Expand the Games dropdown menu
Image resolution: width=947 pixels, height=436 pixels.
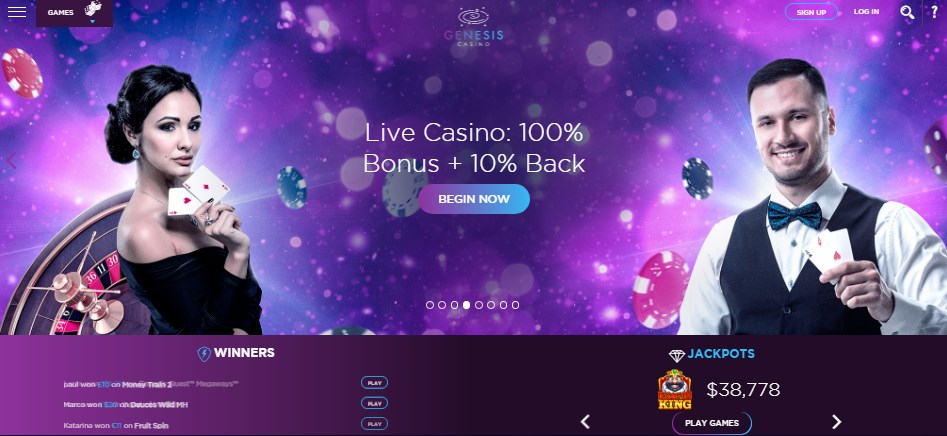point(74,13)
